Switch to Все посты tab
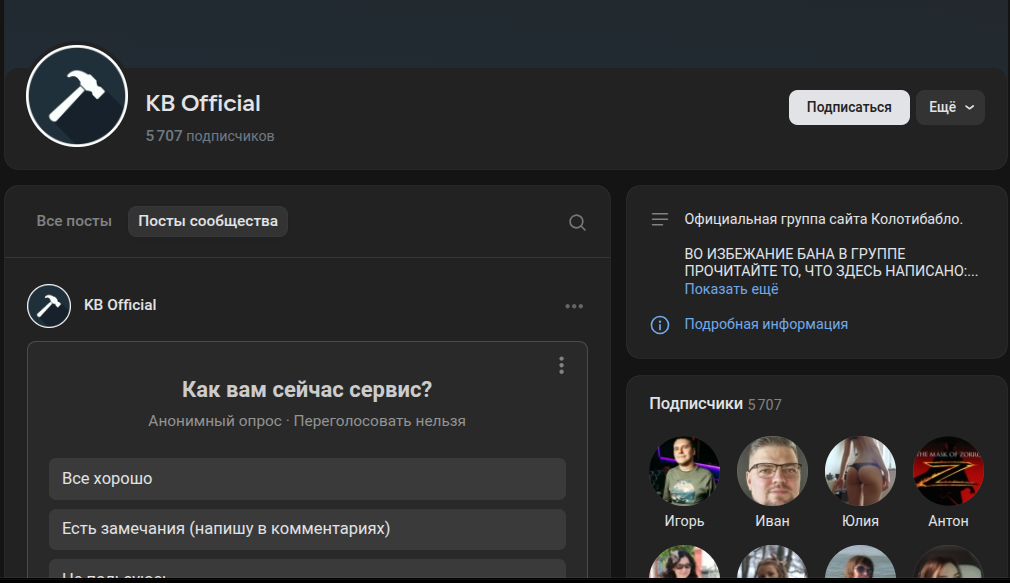The width and height of the screenshot is (1010, 583). coord(74,221)
